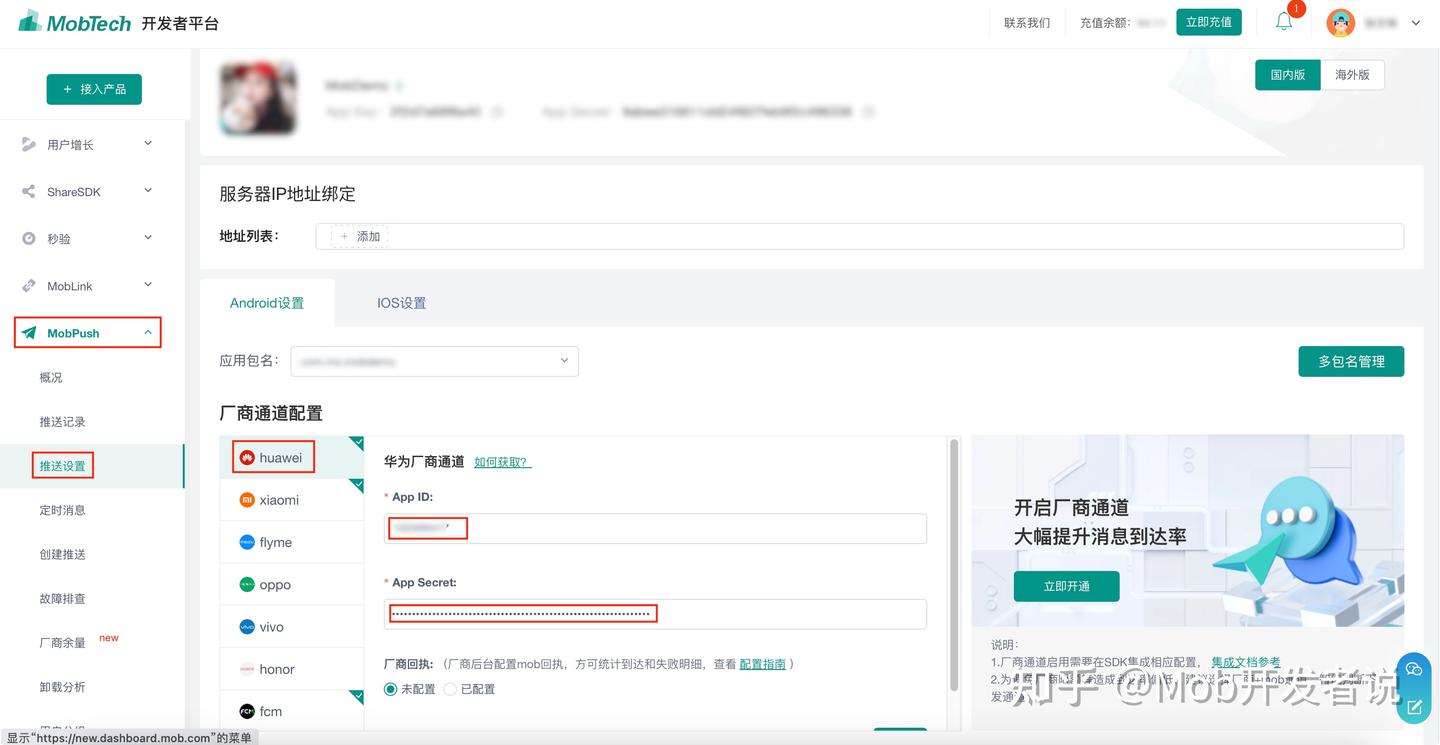Open the floating customer chat icon

pyautogui.click(x=1413, y=669)
